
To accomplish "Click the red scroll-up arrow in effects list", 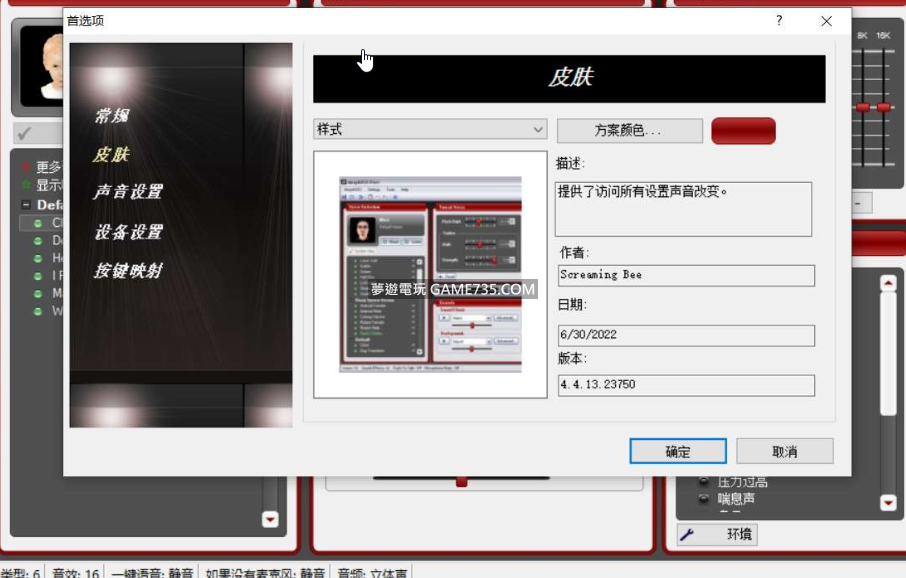I will click(x=887, y=284).
